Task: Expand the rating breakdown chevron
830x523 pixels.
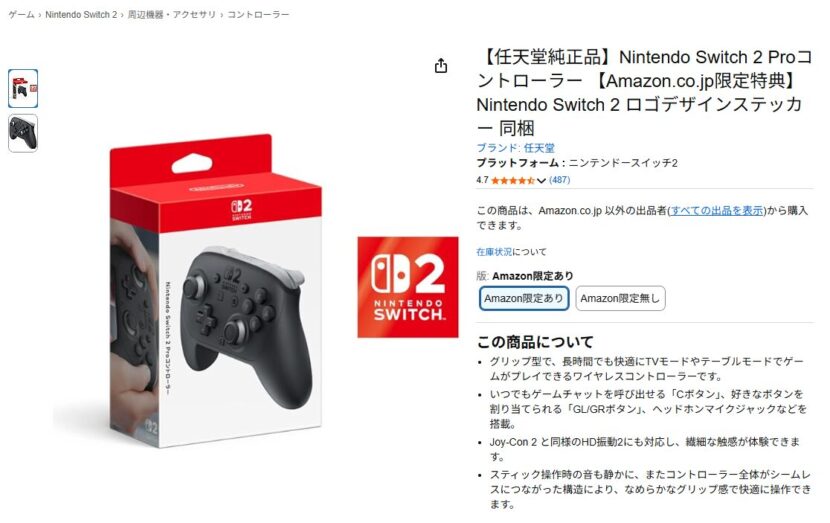Action: (x=541, y=181)
